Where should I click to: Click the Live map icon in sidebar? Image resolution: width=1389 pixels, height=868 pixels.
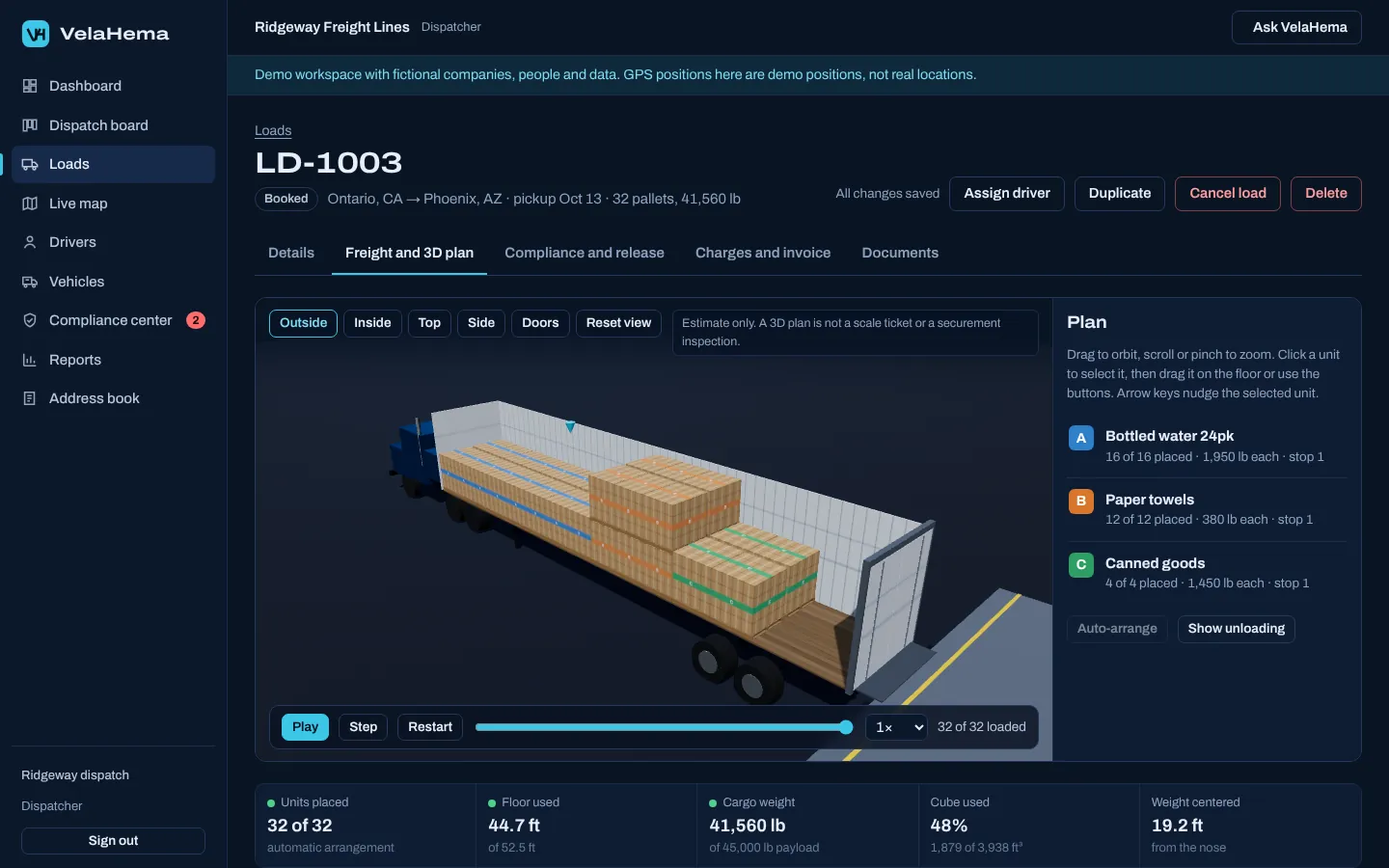[x=30, y=203]
